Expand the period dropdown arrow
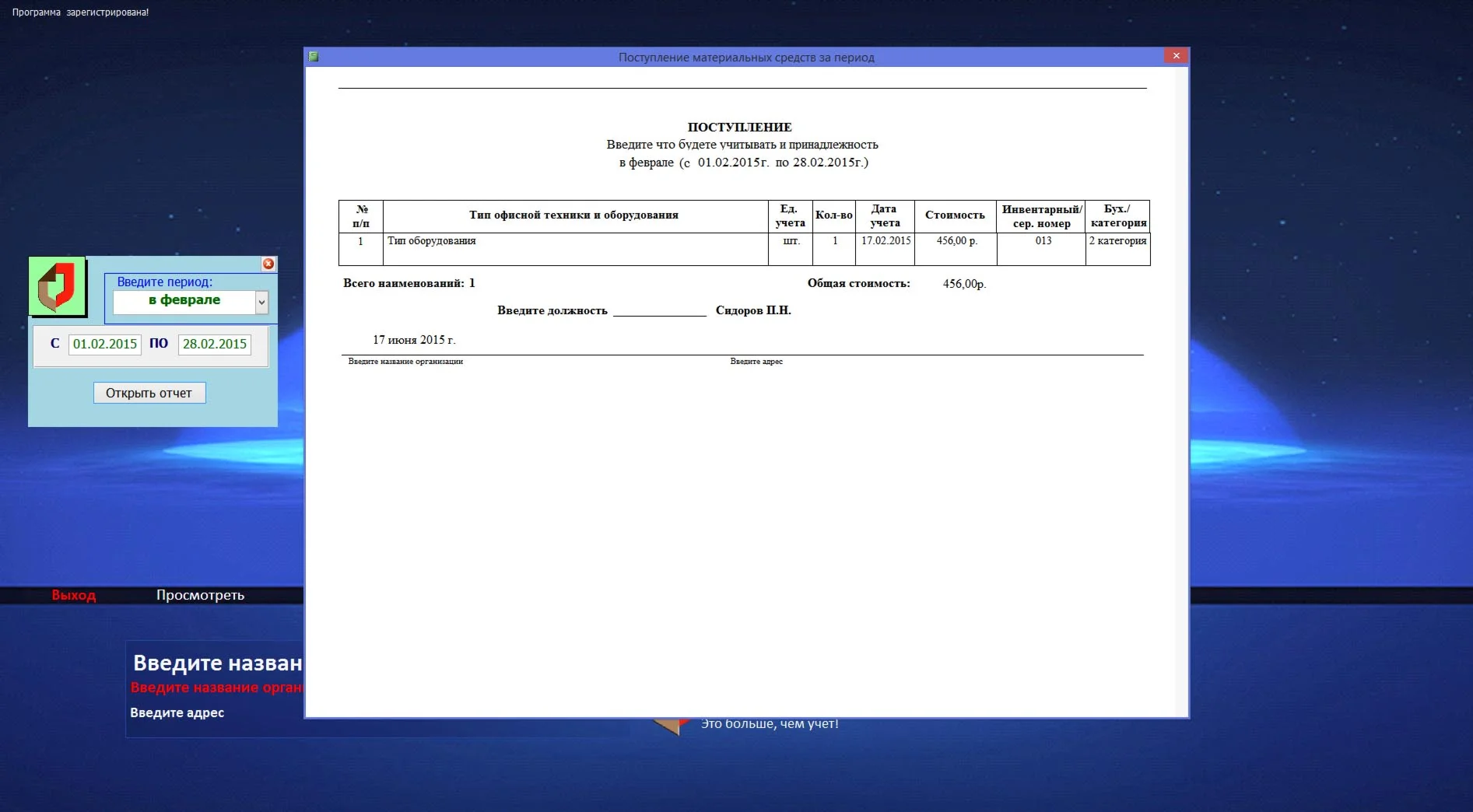 pos(262,302)
